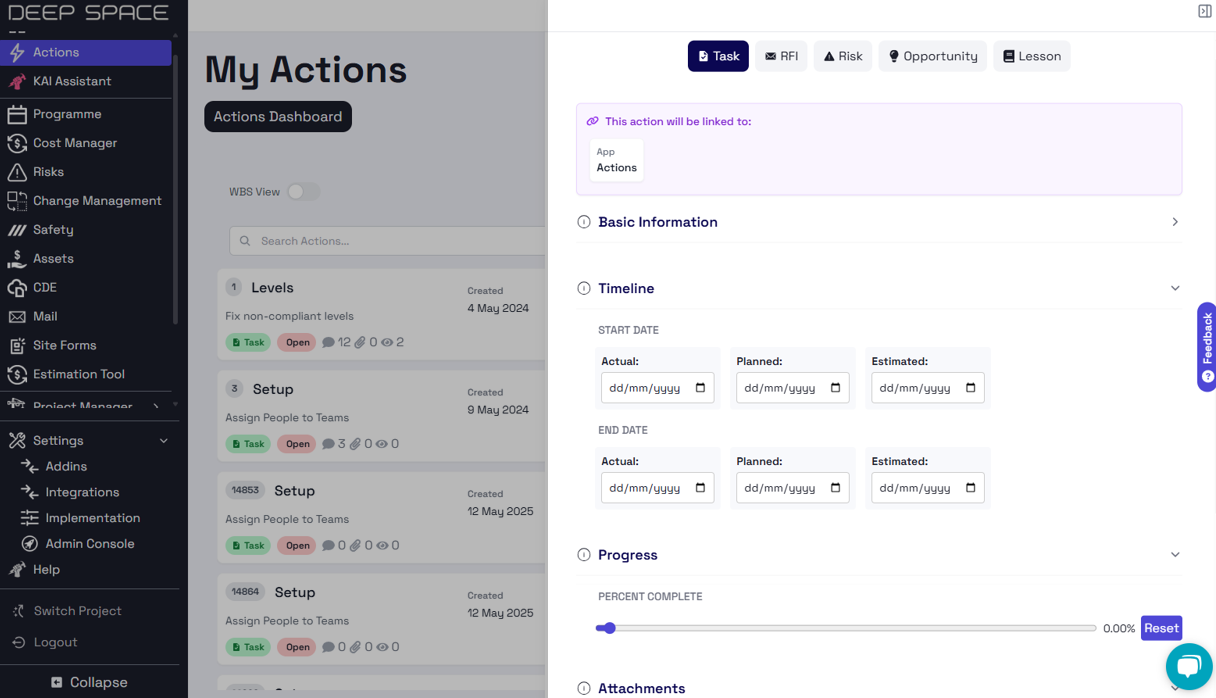Click the percent complete slider handle
1216x698 pixels.
point(609,628)
